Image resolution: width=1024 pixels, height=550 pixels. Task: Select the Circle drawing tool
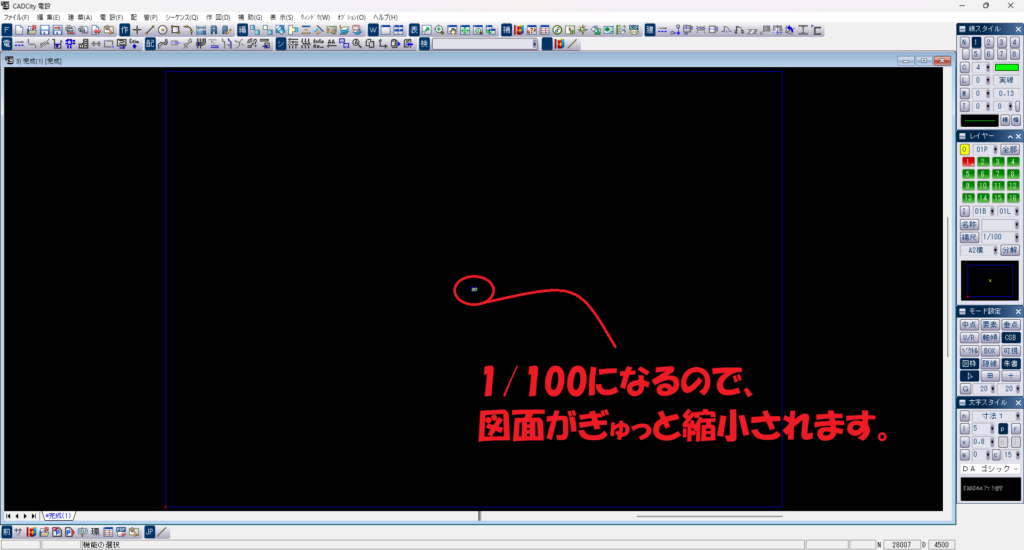coord(163,30)
